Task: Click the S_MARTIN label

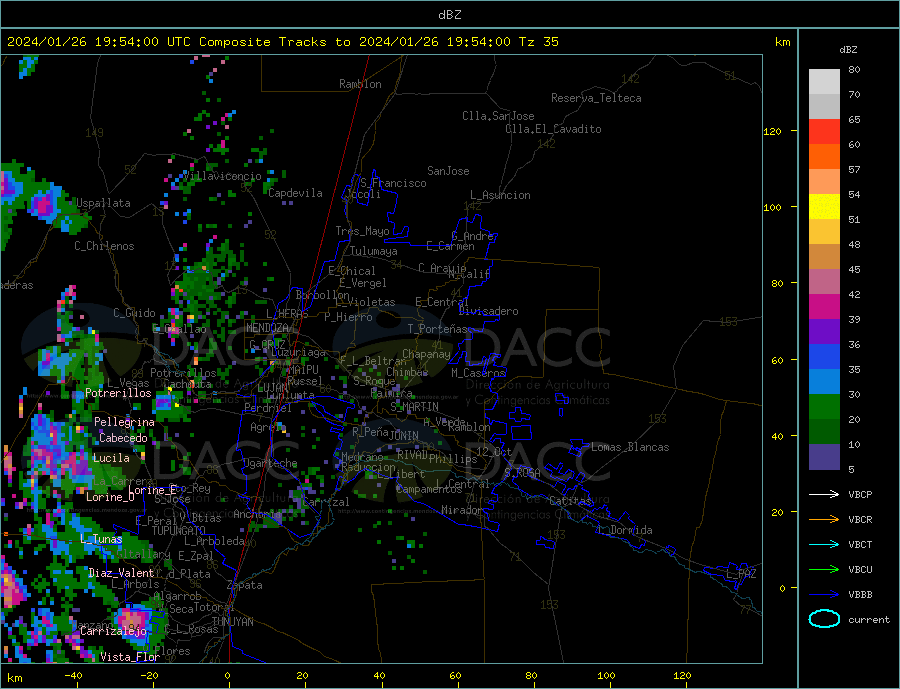Action: (x=414, y=407)
